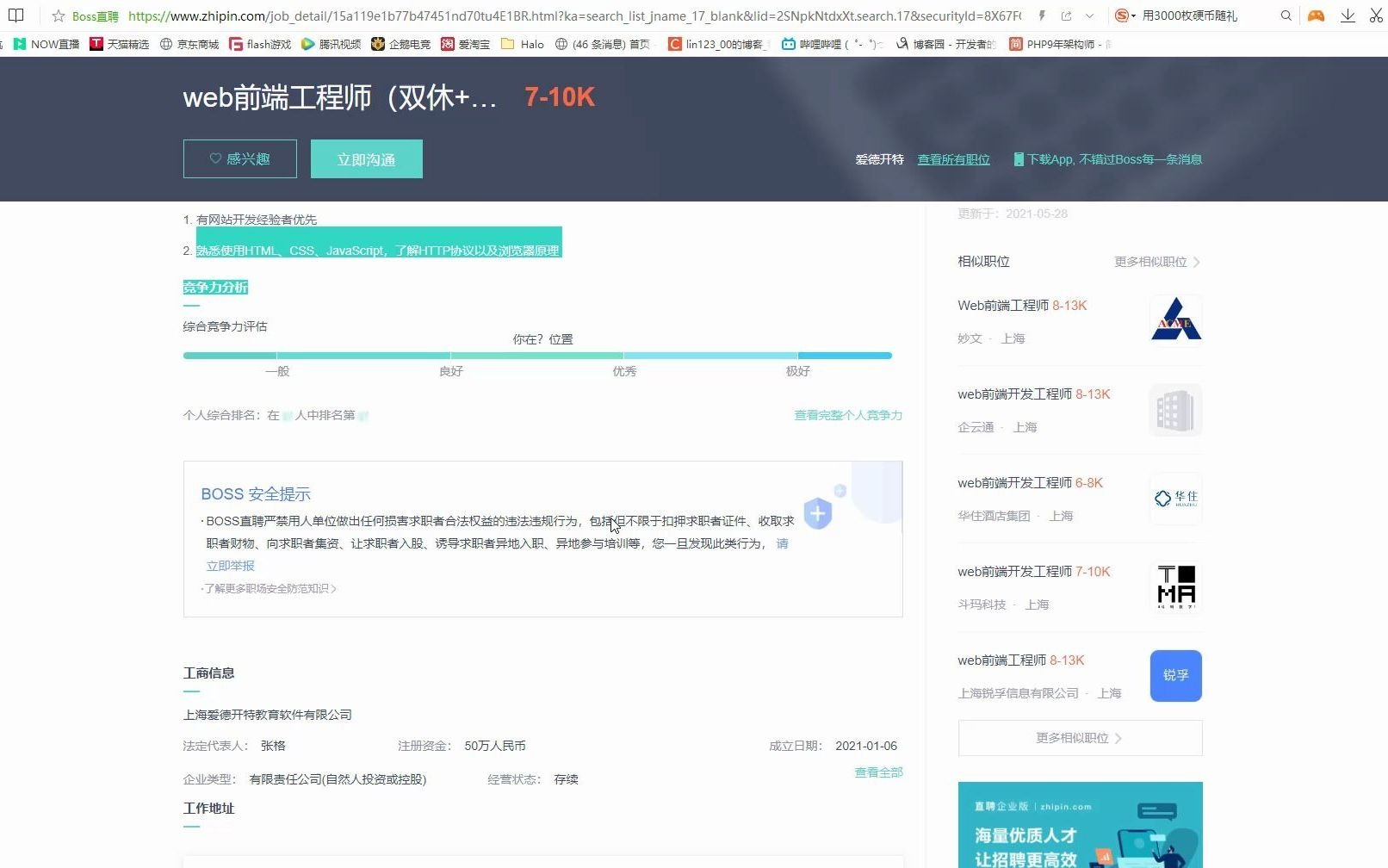This screenshot has width=1388, height=868.
Task: Click the 妙文 company logo
Action: click(x=1175, y=320)
